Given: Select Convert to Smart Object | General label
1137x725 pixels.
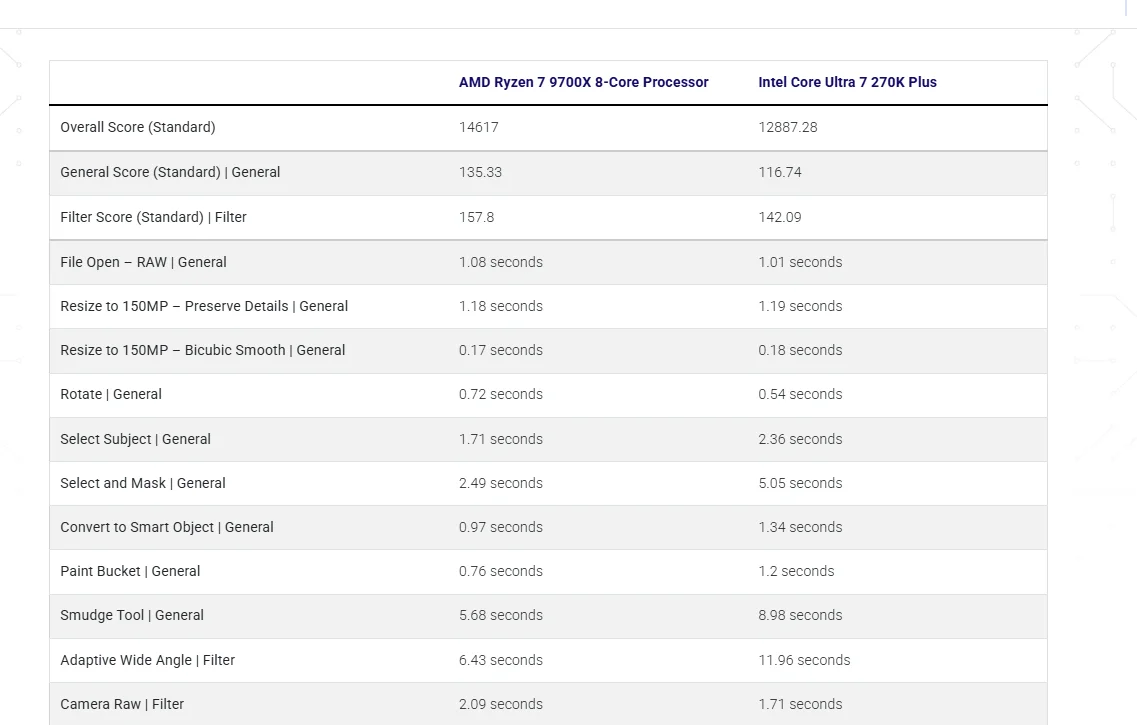Looking at the screenshot, I should [x=167, y=527].
